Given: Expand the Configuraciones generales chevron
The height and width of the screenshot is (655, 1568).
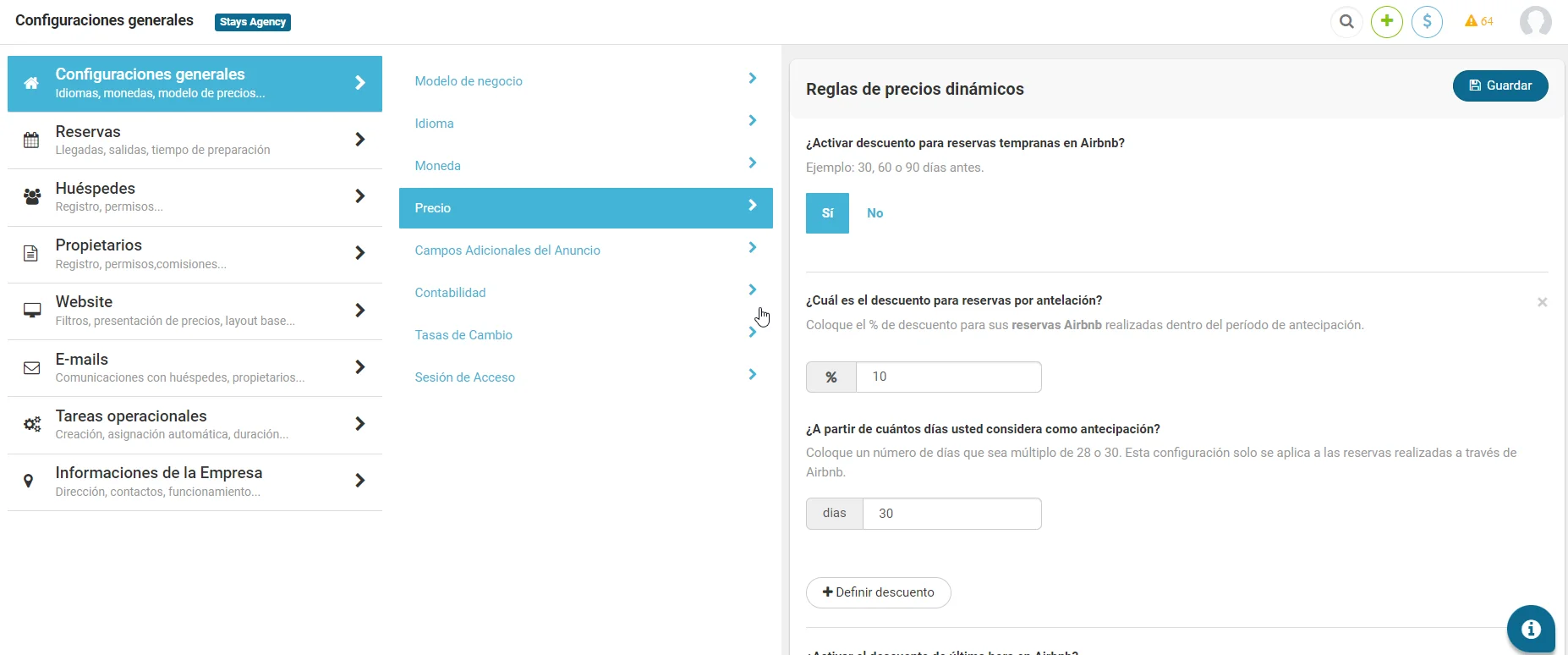Looking at the screenshot, I should [x=360, y=83].
